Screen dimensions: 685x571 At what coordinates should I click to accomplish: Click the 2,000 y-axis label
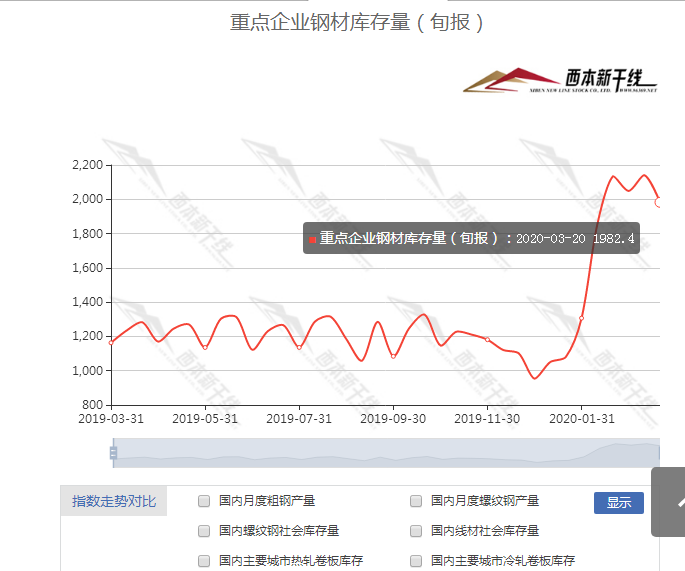pos(87,199)
